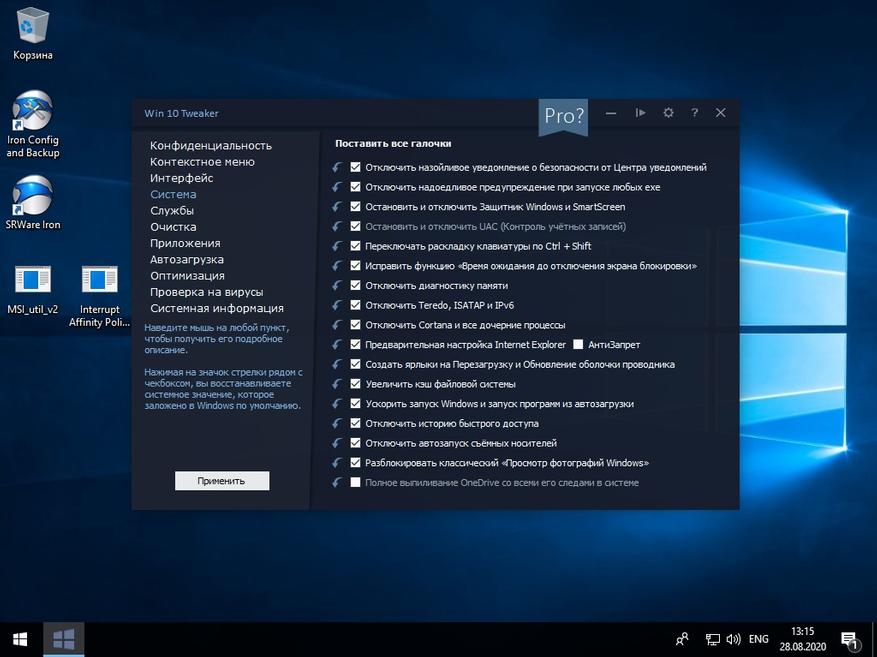Open the settings gear in Win 10 Tweaker

tap(668, 113)
